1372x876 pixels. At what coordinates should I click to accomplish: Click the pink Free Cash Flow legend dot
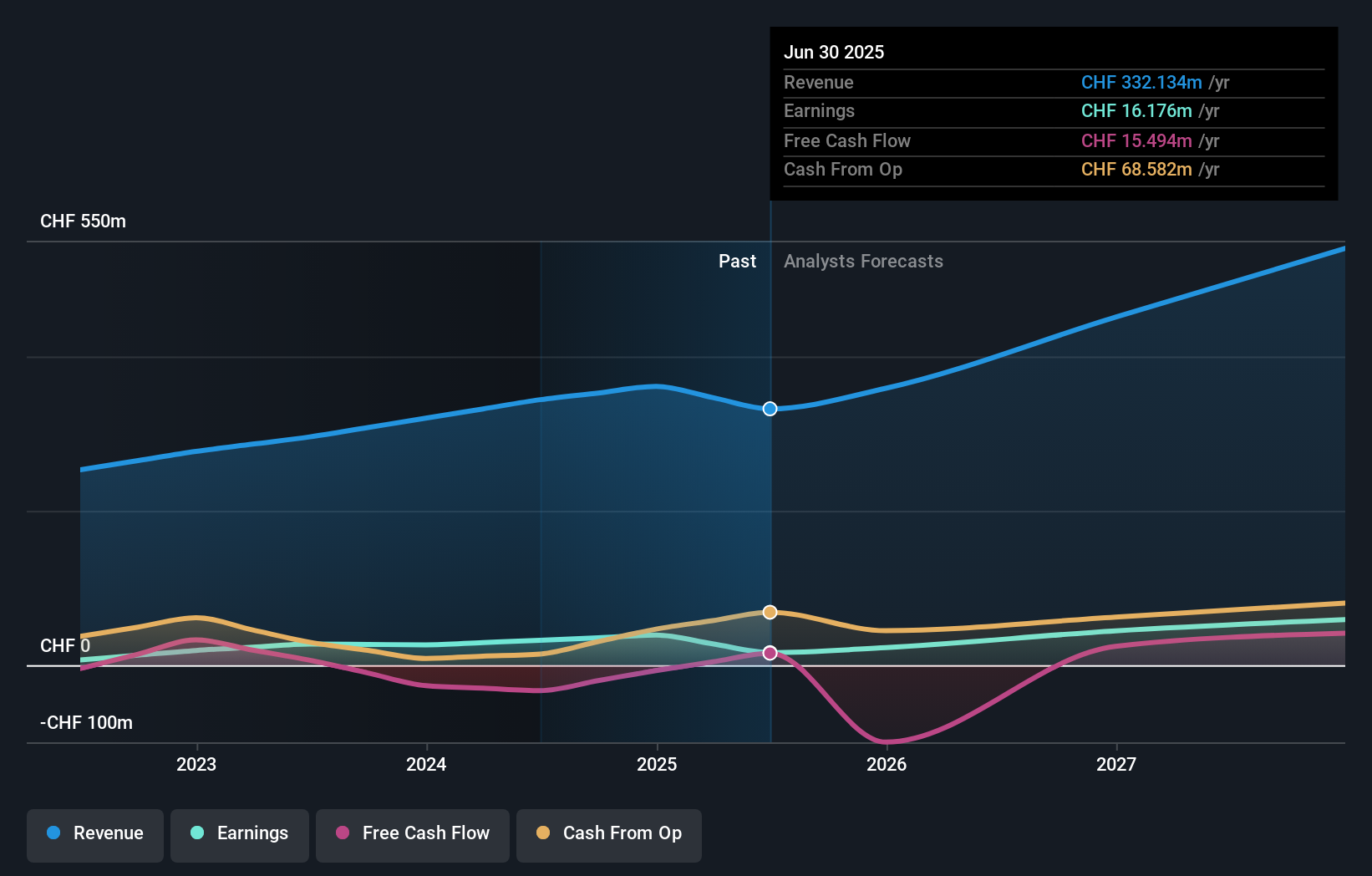[344, 833]
